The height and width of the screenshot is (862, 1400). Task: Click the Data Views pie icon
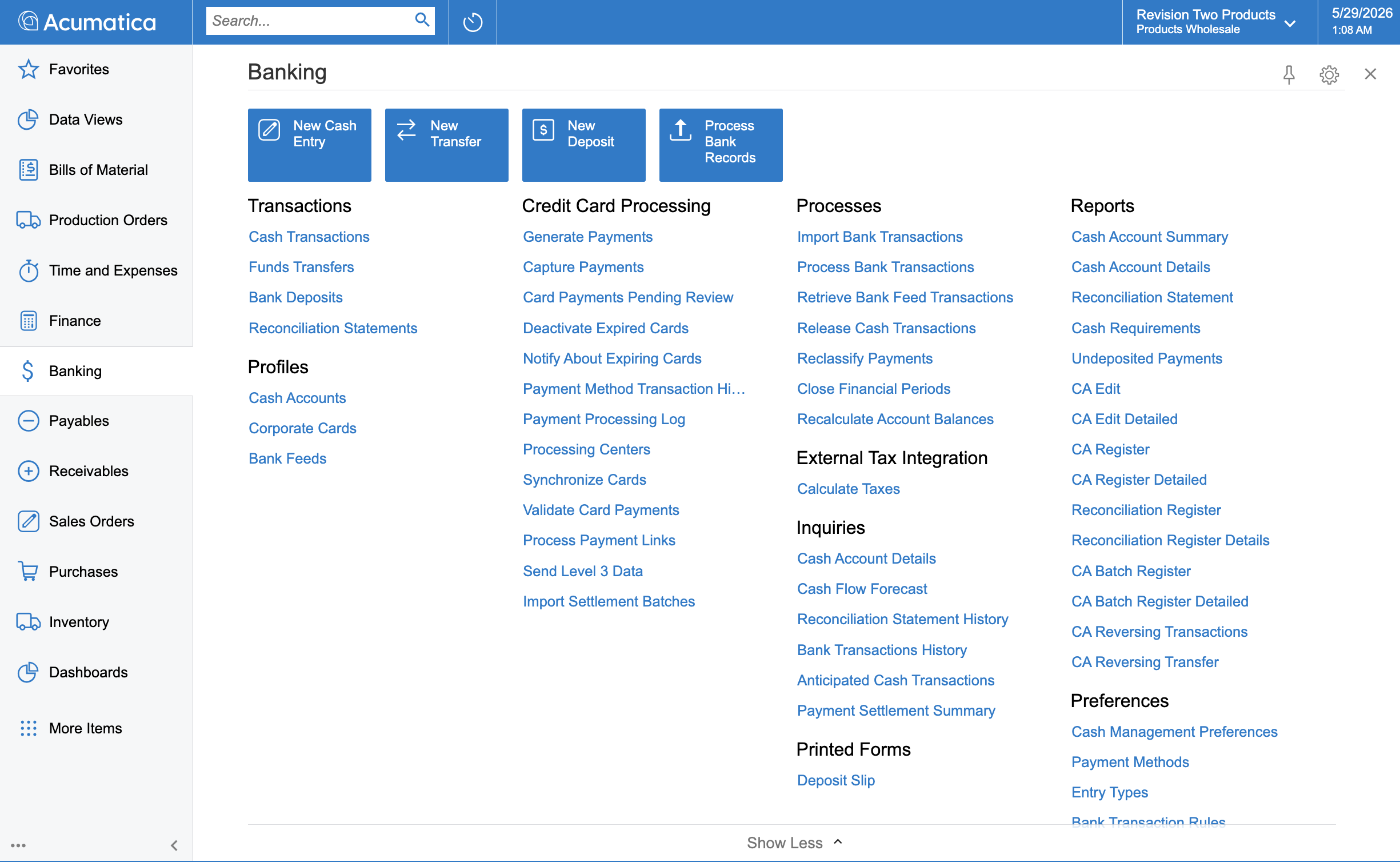(28, 119)
